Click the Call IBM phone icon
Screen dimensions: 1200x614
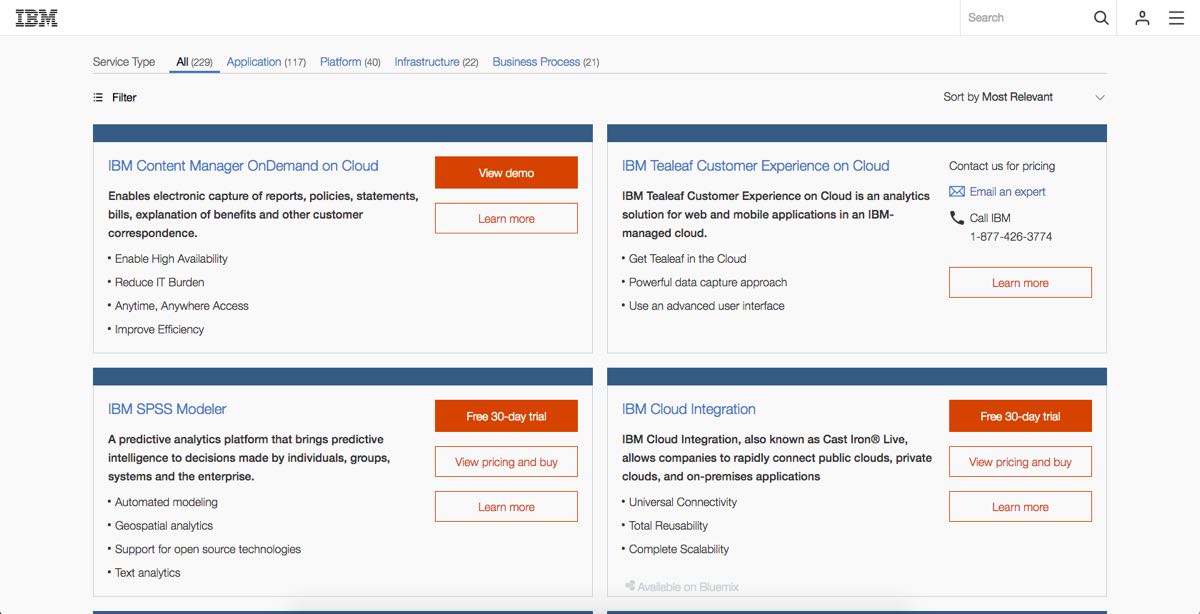957,217
